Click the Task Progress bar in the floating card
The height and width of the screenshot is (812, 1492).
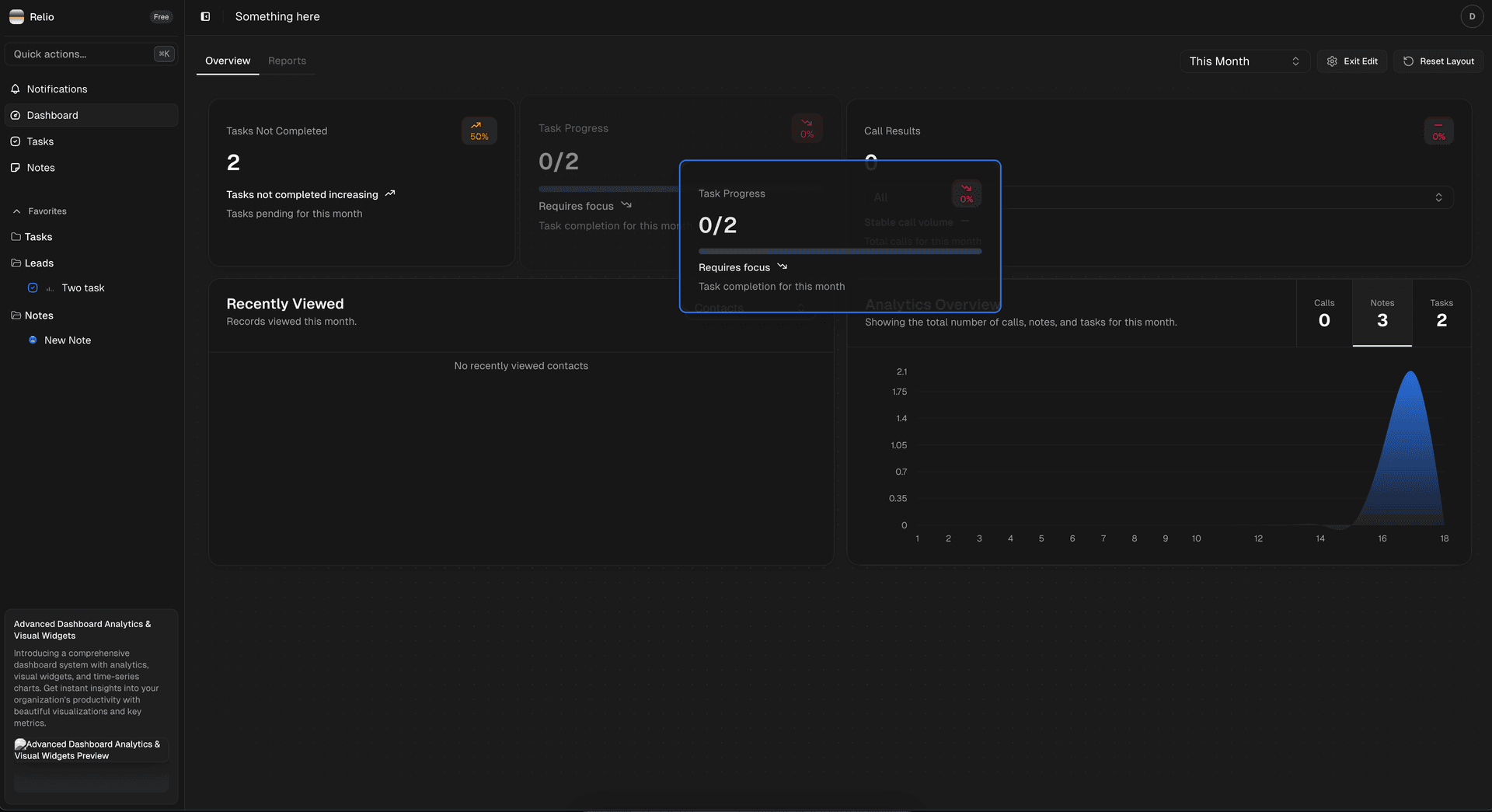(x=840, y=251)
